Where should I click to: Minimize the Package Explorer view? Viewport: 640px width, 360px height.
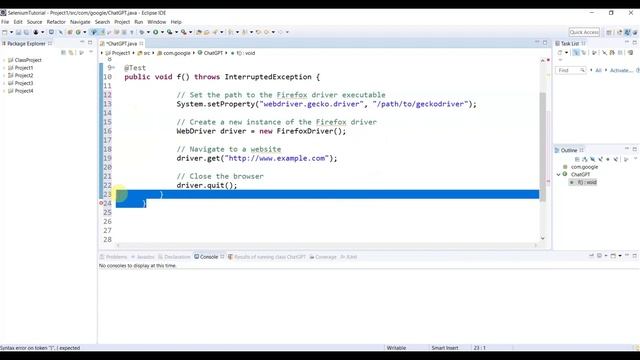pyautogui.click(x=82, y=42)
